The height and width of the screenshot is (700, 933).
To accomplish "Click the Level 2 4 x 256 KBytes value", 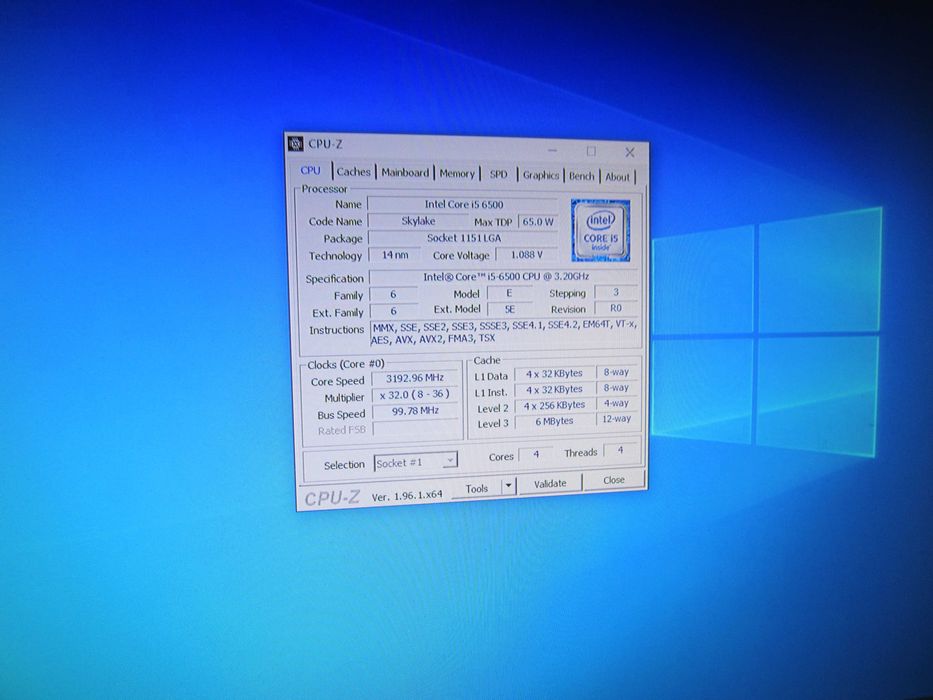I will [x=554, y=405].
